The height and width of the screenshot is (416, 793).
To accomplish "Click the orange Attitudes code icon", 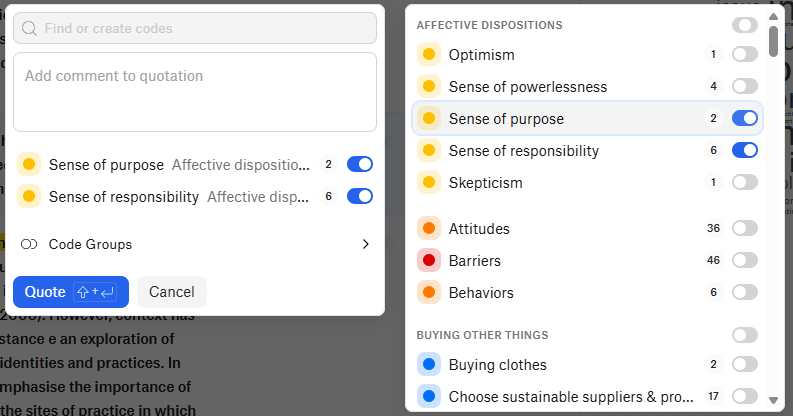I will pos(429,229).
